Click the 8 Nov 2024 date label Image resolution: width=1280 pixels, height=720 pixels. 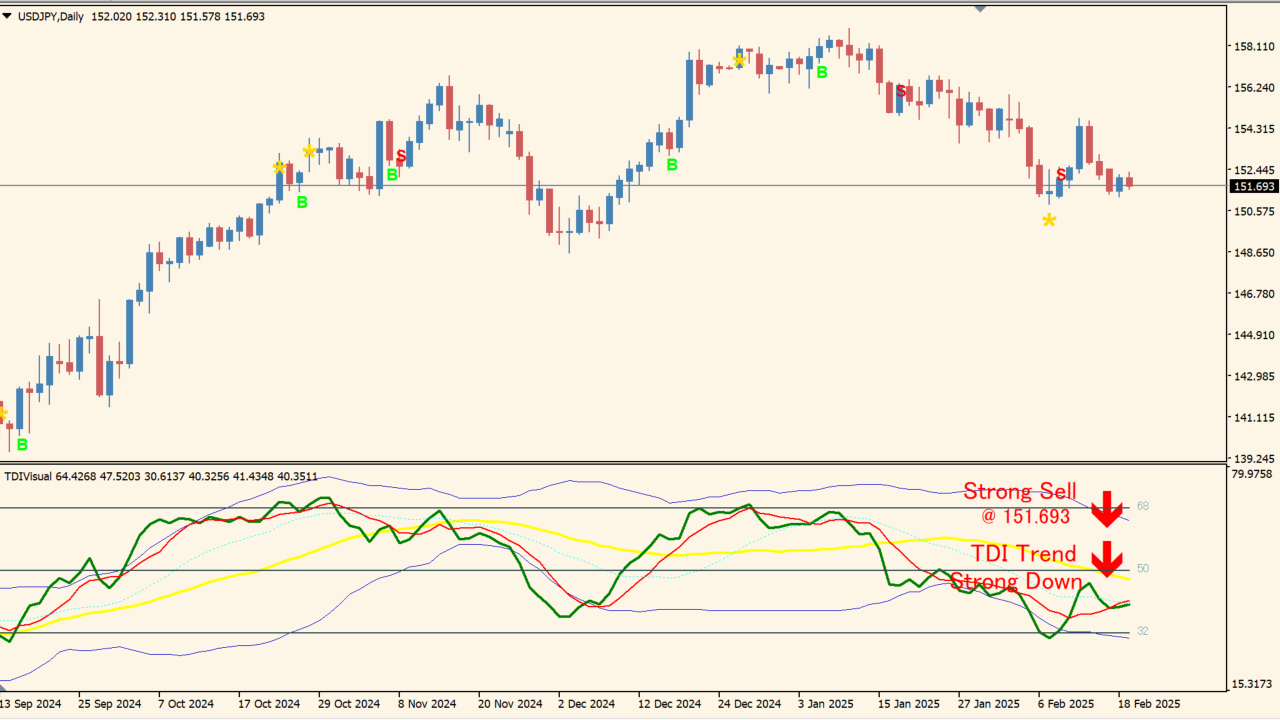[x=427, y=703]
